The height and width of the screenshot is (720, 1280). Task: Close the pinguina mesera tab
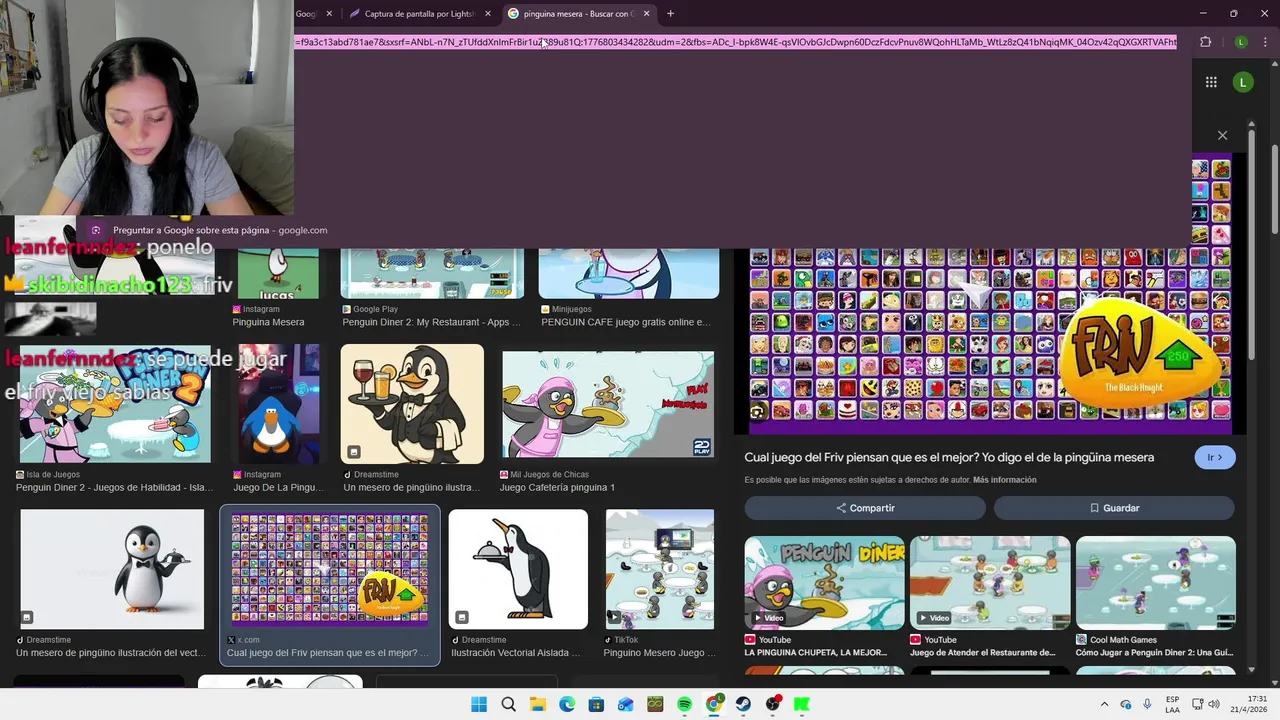click(x=646, y=14)
